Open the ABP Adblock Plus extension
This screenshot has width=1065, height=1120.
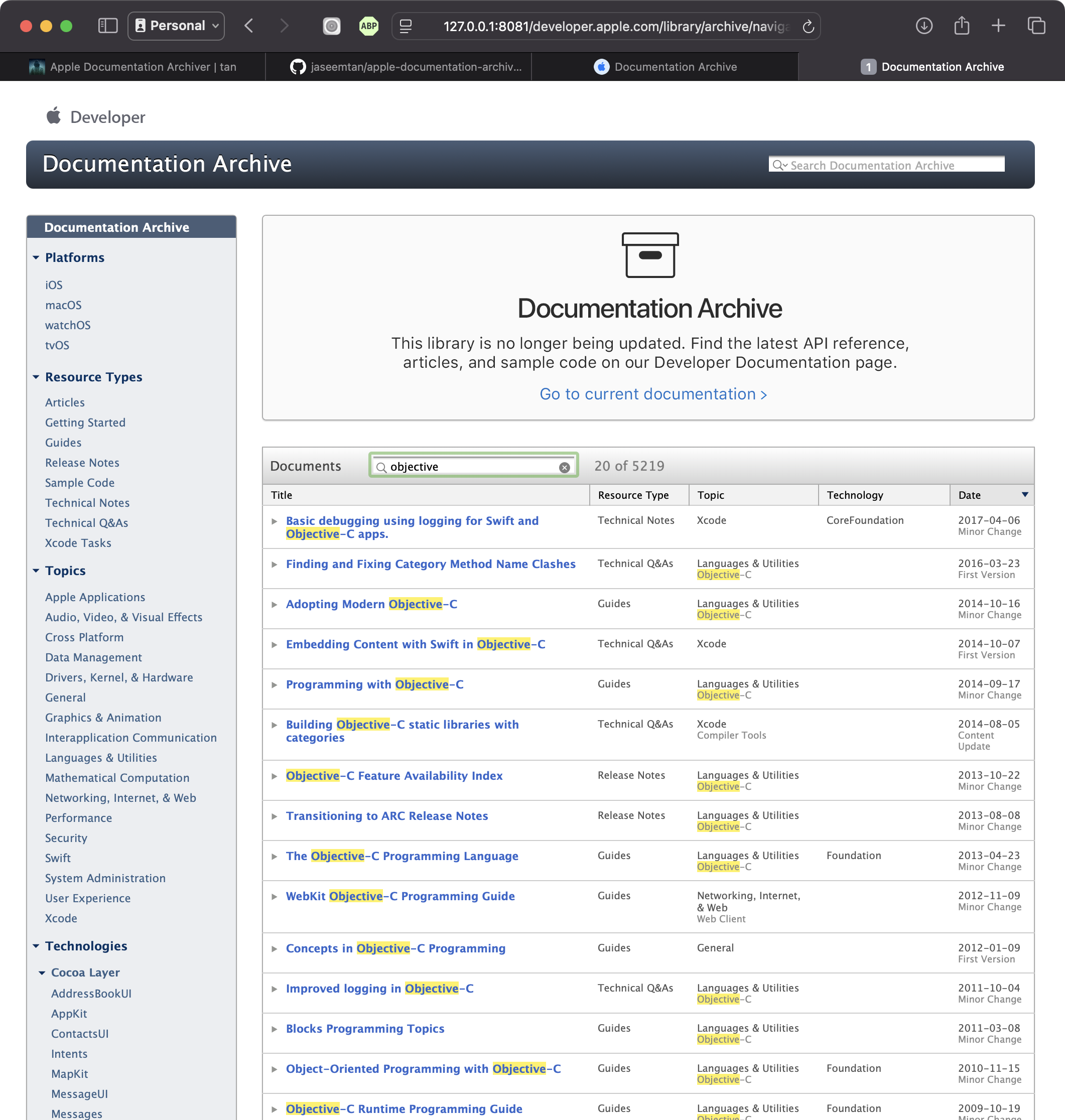[369, 26]
